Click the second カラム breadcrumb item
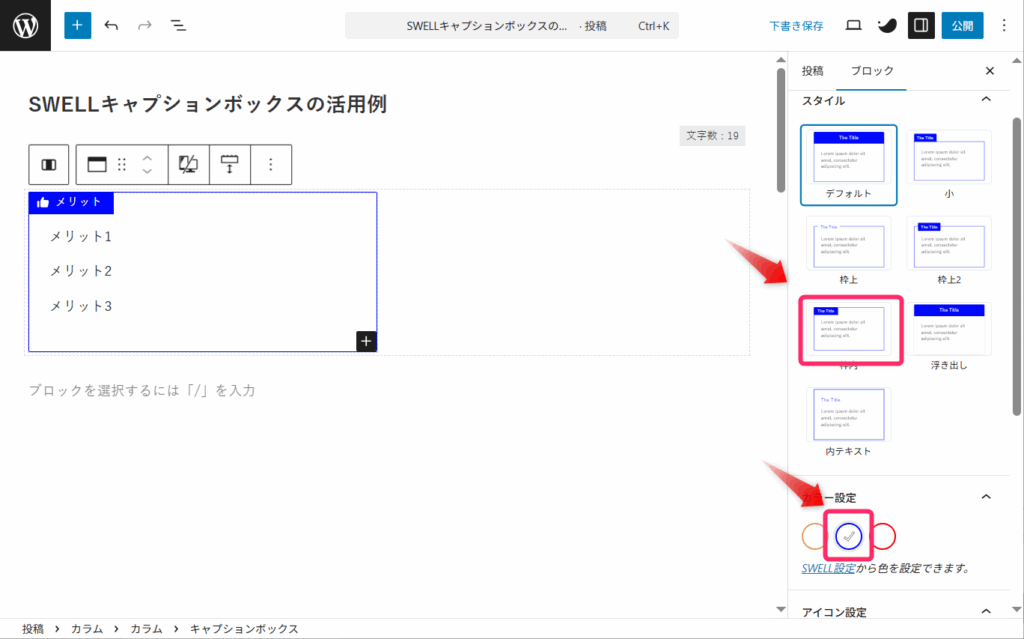1024x639 pixels. pos(146,629)
